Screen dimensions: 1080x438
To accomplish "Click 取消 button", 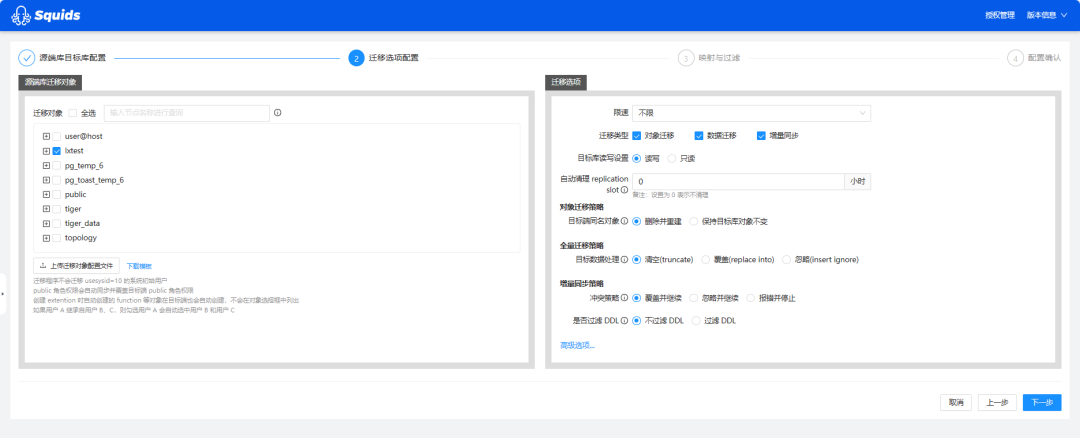I will 956,402.
